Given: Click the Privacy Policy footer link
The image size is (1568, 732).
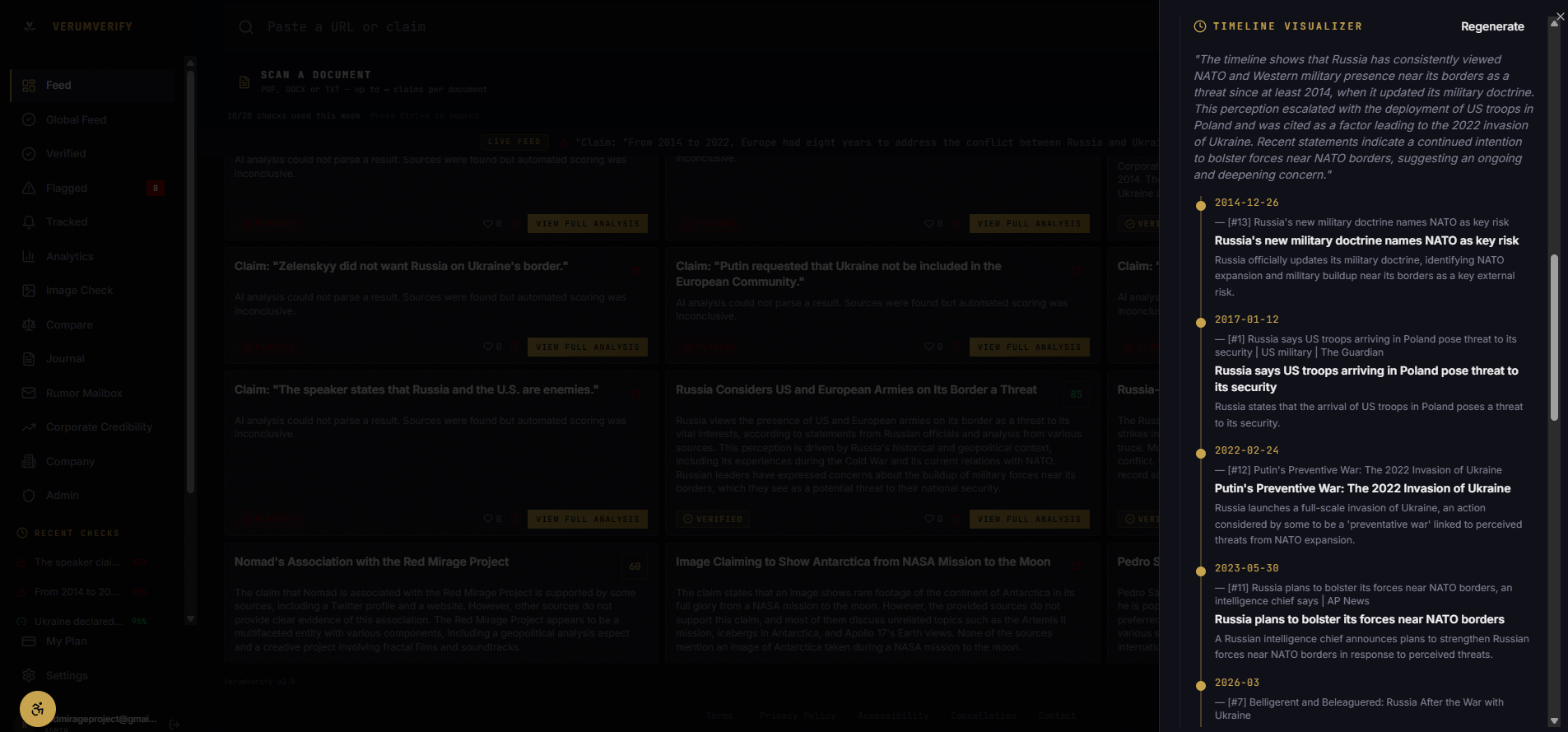Looking at the screenshot, I should [x=797, y=716].
